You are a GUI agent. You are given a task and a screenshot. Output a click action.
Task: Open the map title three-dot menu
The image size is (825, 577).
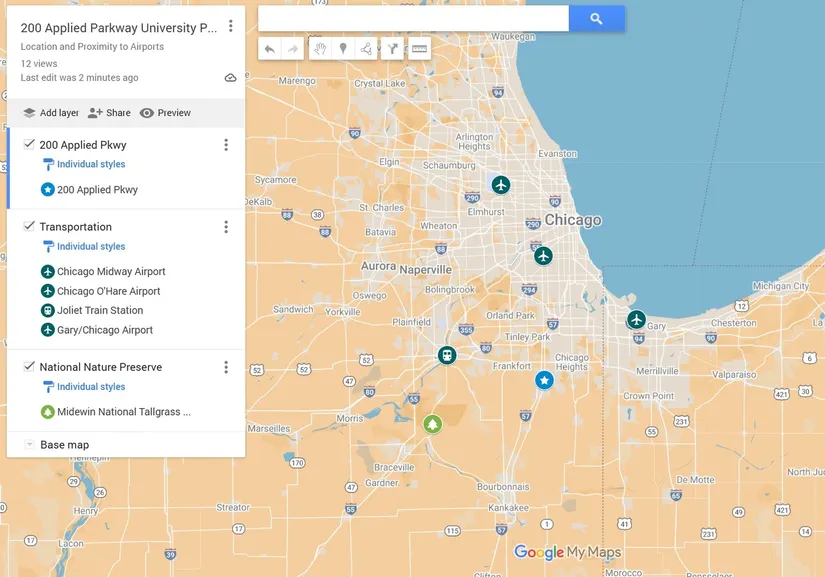click(231, 26)
